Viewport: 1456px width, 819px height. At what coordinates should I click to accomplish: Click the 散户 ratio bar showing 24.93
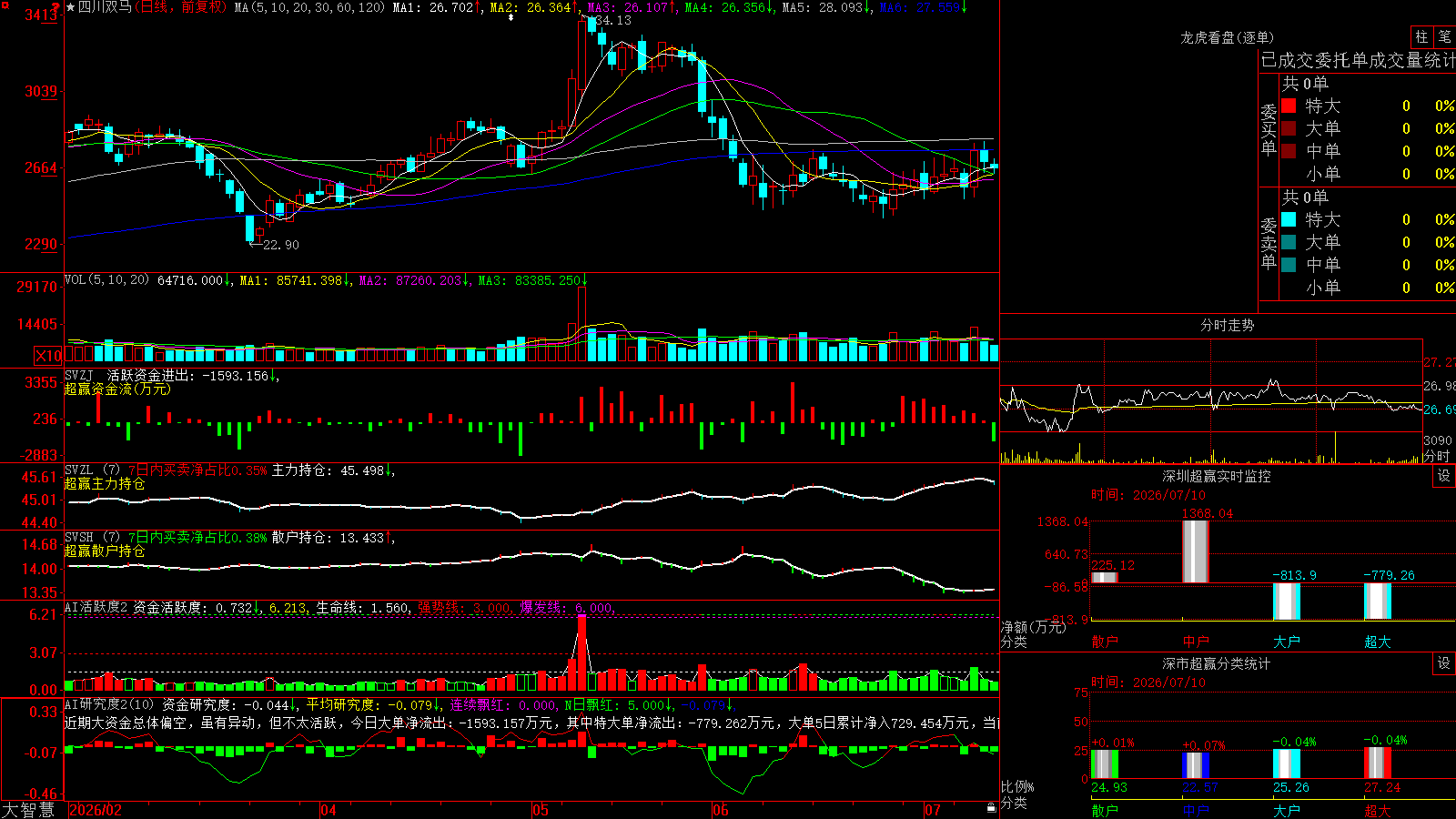[x=1105, y=764]
